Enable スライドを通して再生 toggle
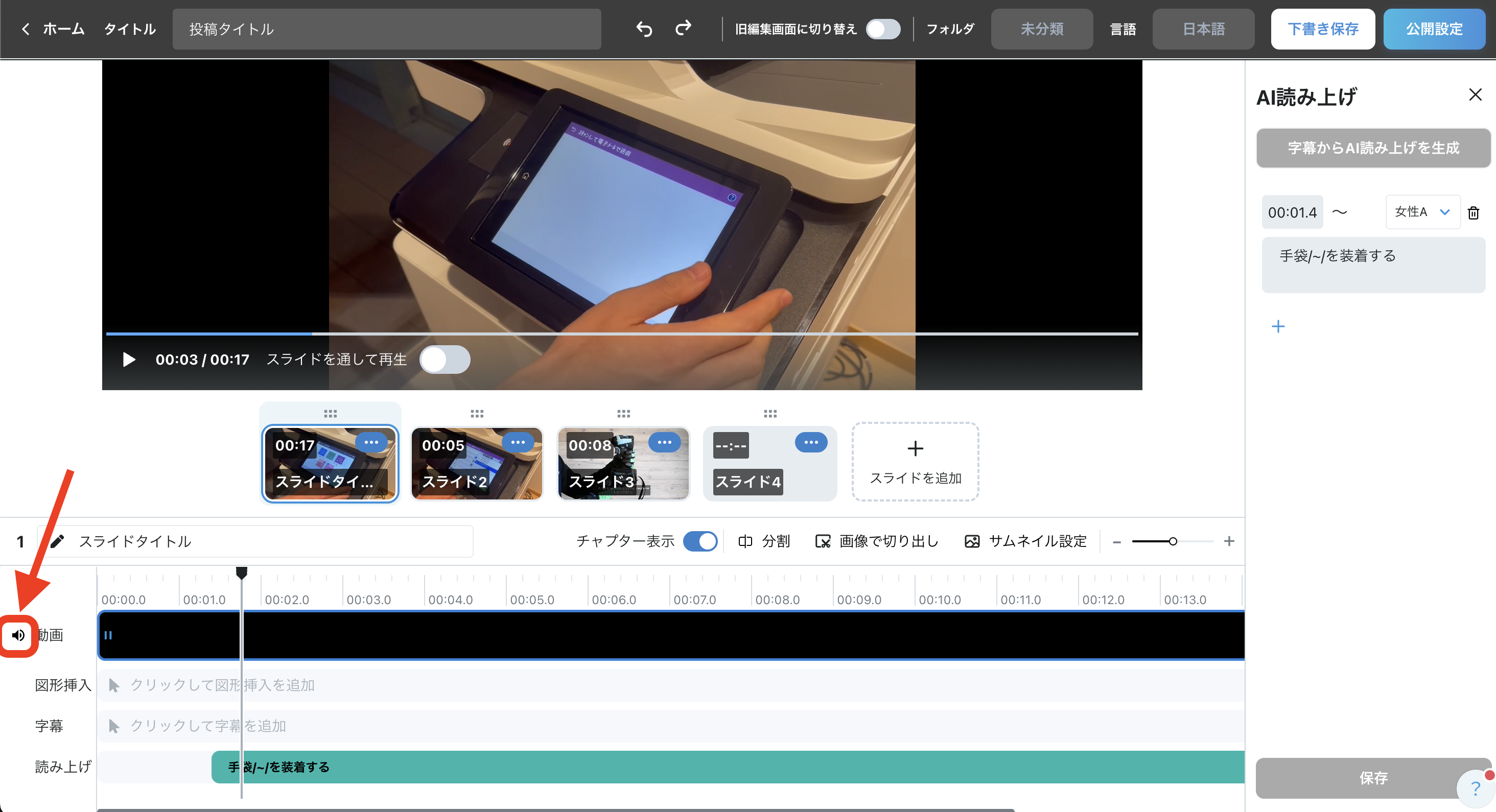The height and width of the screenshot is (812, 1496). tap(445, 360)
